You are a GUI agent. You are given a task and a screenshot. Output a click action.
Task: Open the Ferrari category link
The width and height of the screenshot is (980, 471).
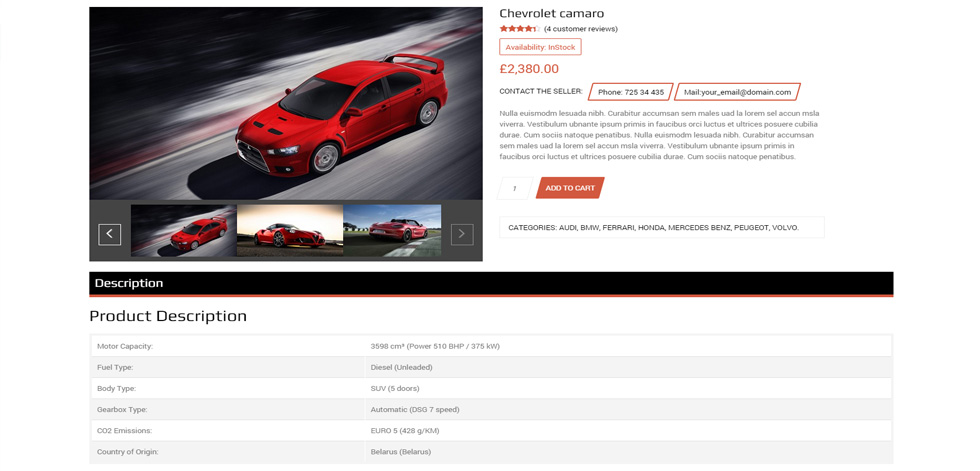[619, 228]
